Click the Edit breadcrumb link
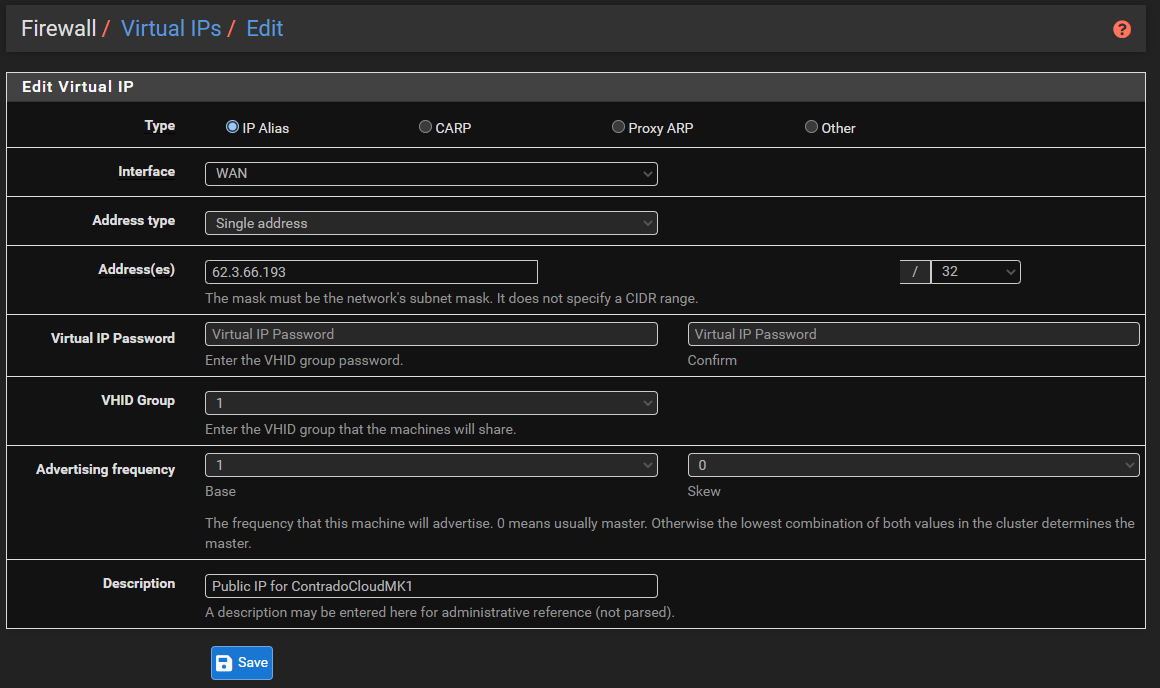1160x688 pixels. click(x=265, y=28)
